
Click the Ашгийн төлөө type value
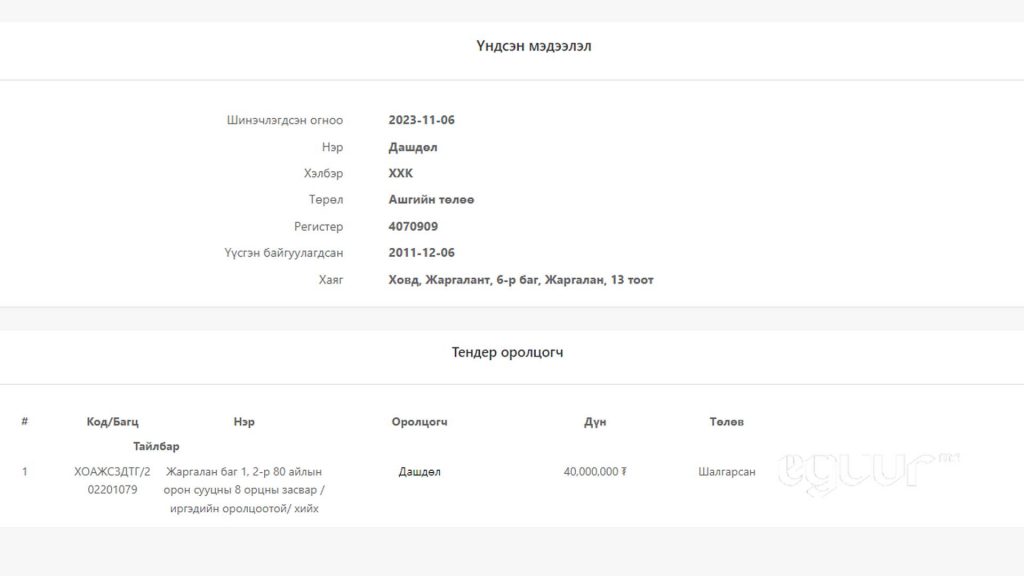pyautogui.click(x=431, y=200)
